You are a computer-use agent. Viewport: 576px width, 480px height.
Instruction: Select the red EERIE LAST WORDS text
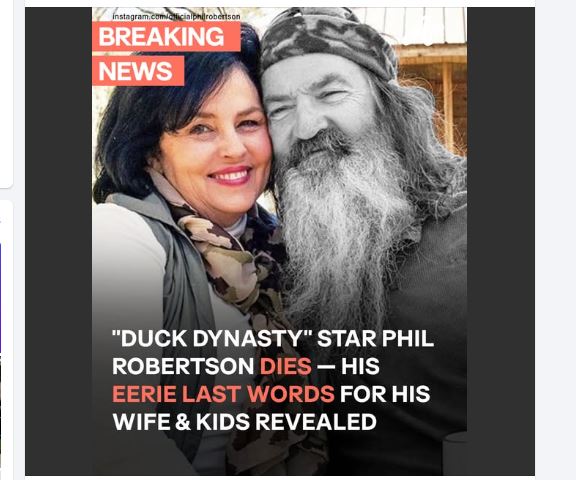223,394
